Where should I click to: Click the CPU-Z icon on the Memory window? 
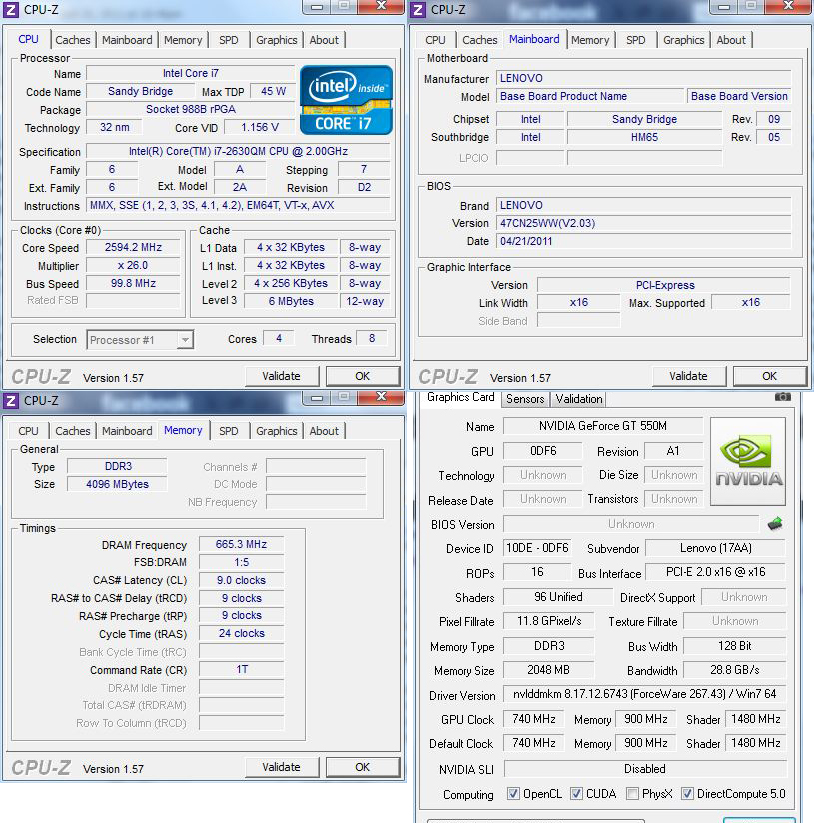(9, 400)
